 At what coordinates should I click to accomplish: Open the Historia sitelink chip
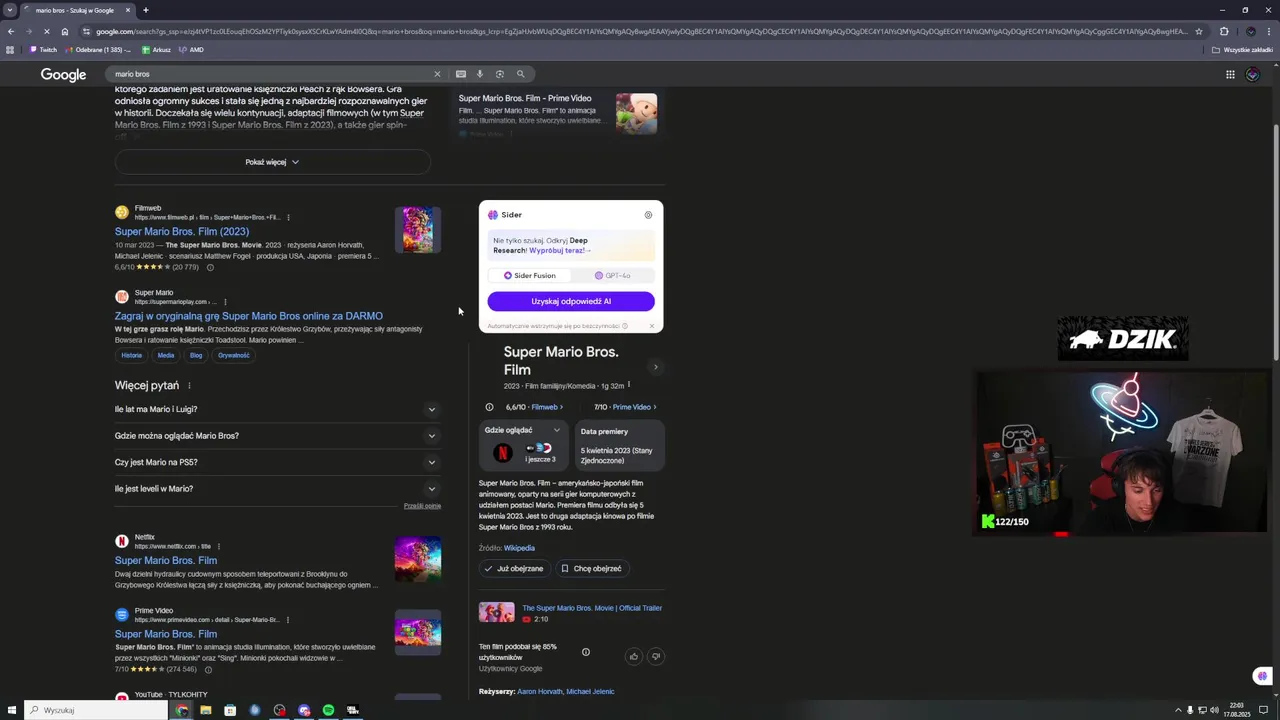[x=132, y=355]
